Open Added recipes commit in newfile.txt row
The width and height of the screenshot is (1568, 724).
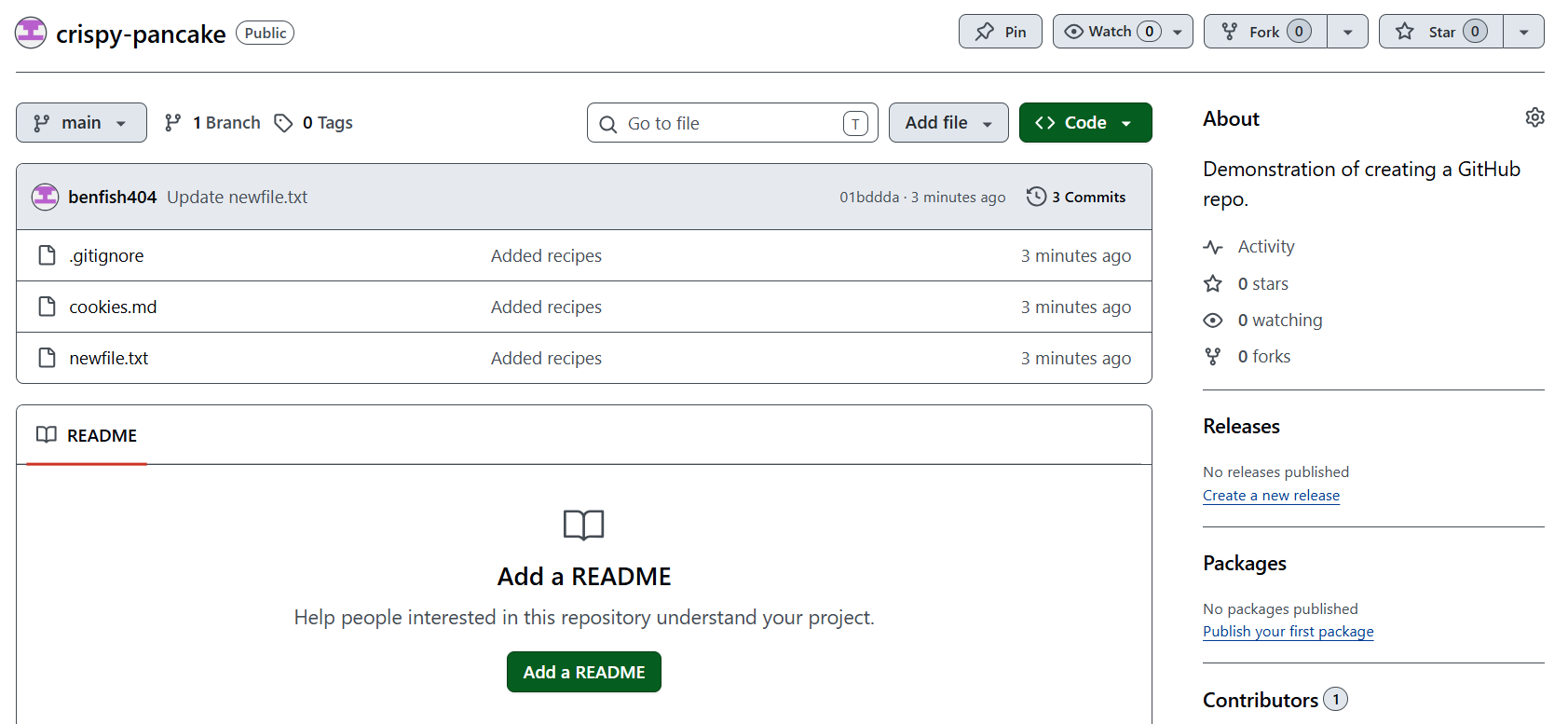coord(546,358)
